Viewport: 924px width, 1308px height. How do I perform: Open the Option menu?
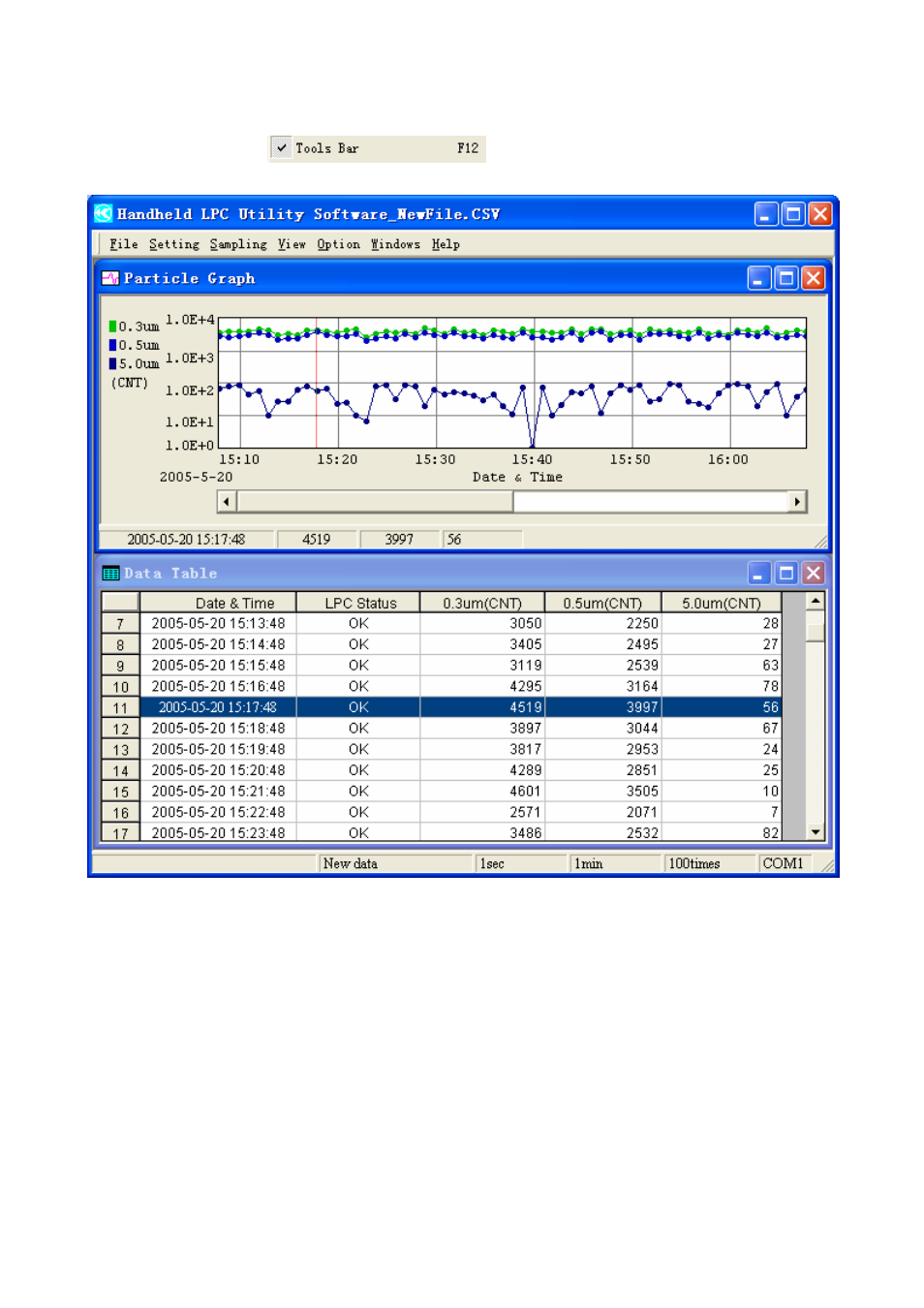point(339,244)
